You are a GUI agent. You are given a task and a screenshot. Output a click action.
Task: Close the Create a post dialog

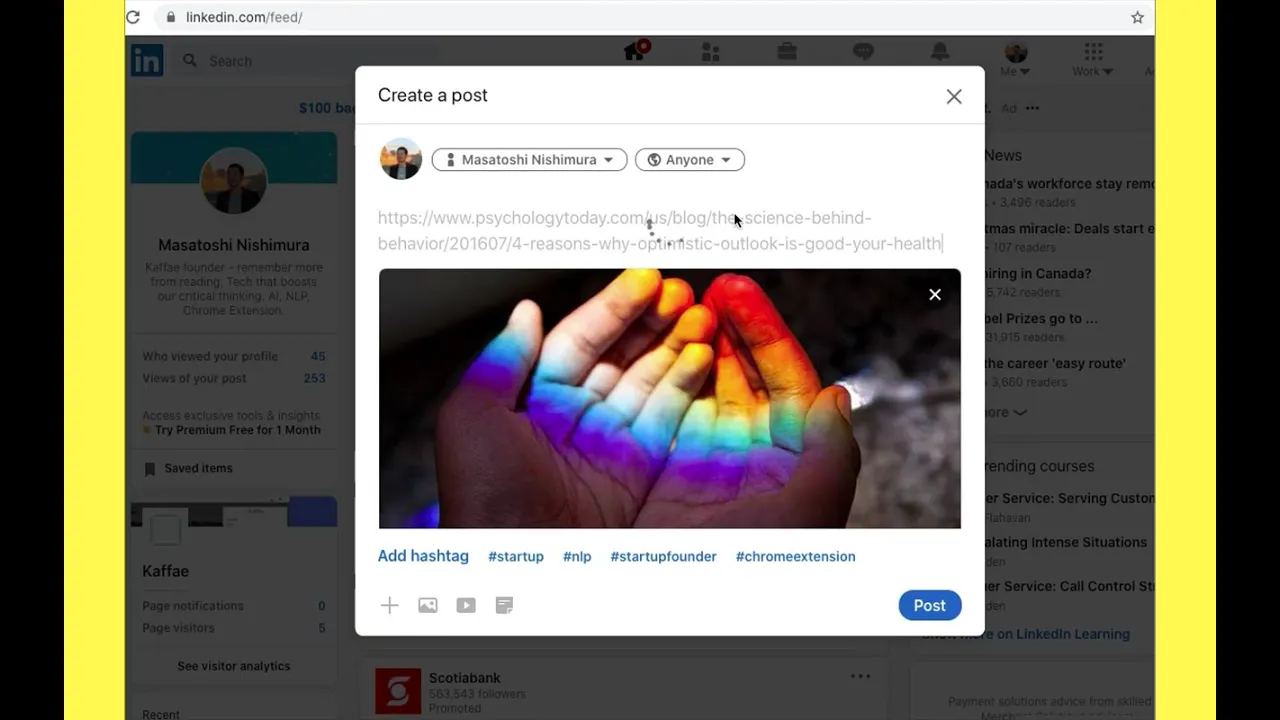[954, 96]
